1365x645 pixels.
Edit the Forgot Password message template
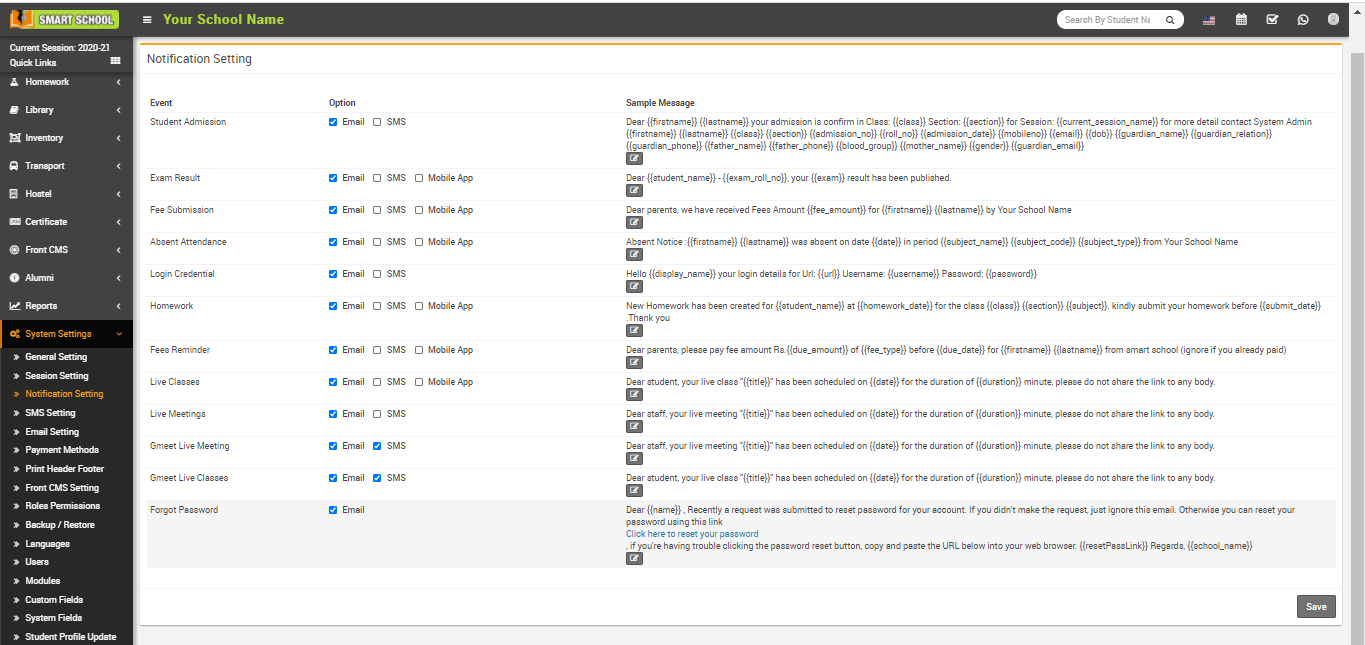(634, 558)
